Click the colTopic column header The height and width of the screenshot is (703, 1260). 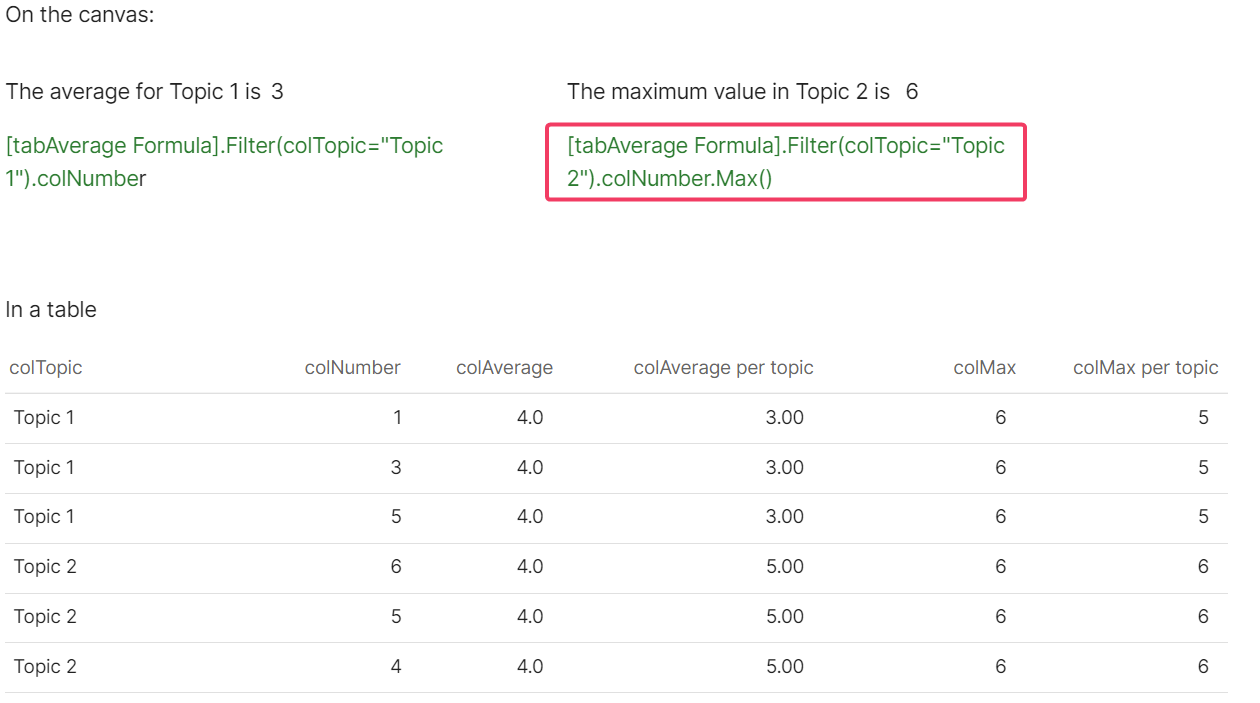tap(46, 368)
